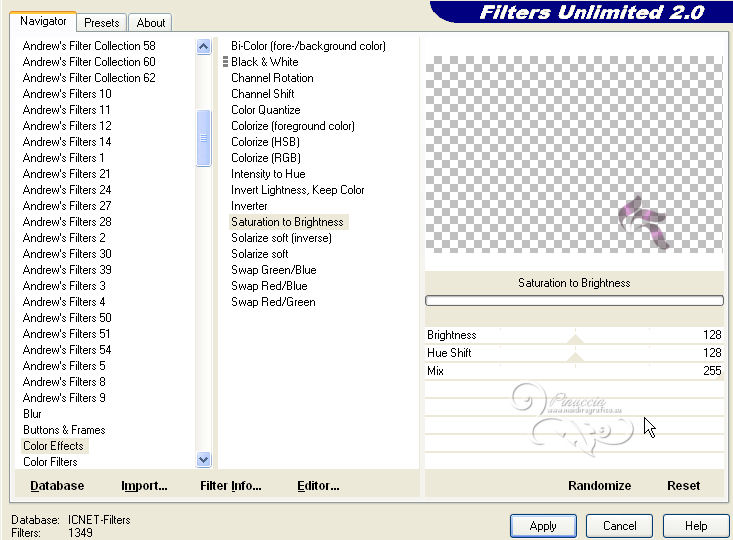Select Andrew's Filters 24

(67, 190)
